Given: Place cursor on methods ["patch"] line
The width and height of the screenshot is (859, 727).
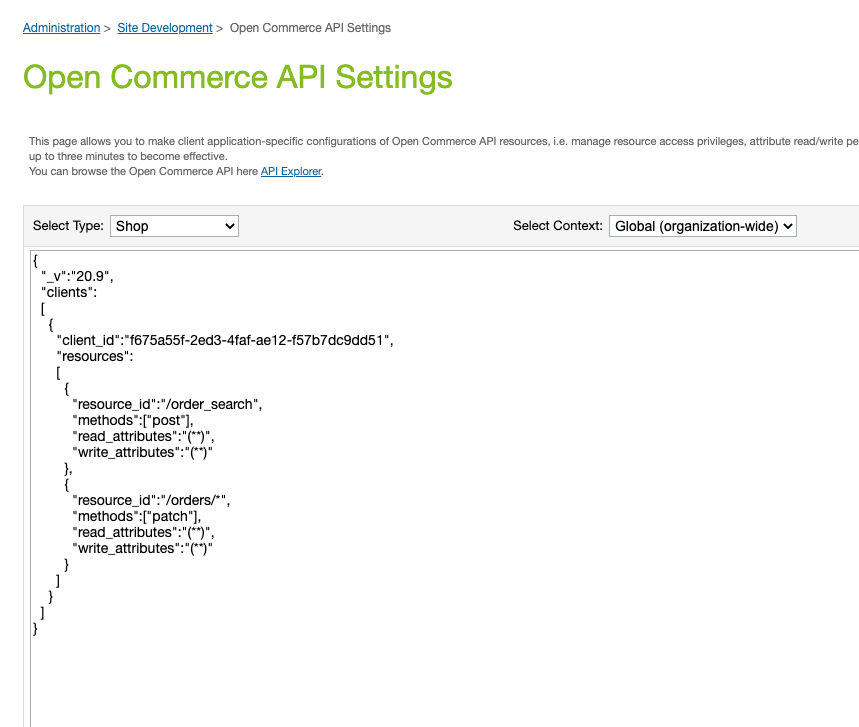Looking at the screenshot, I should (137, 516).
